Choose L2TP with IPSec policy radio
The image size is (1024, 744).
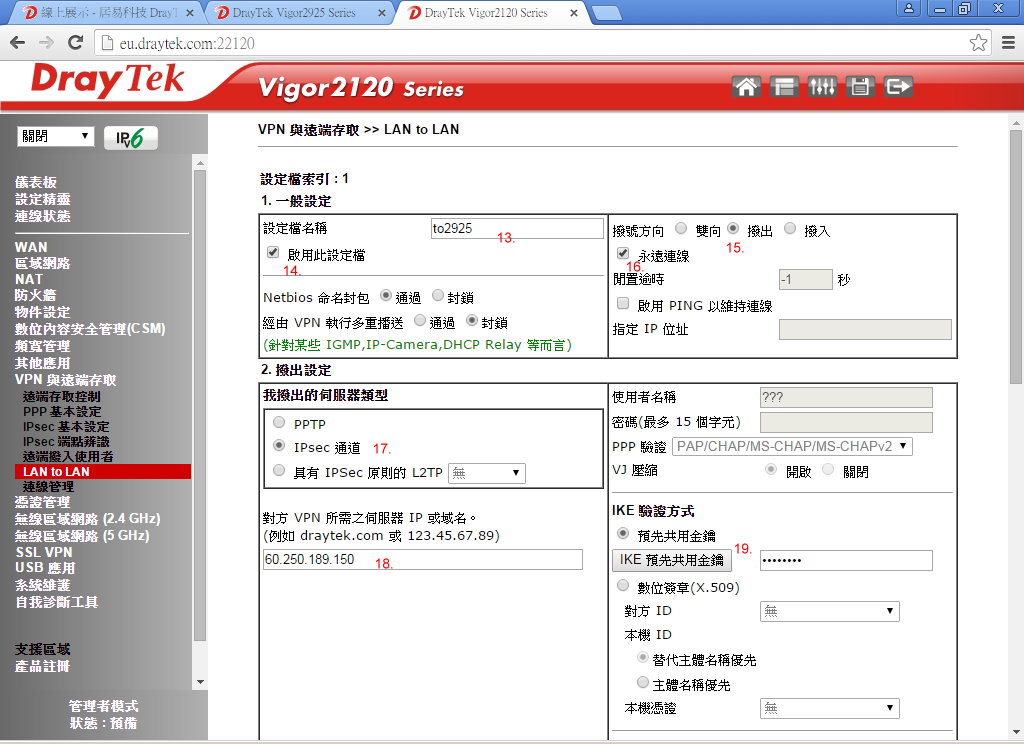point(279,471)
